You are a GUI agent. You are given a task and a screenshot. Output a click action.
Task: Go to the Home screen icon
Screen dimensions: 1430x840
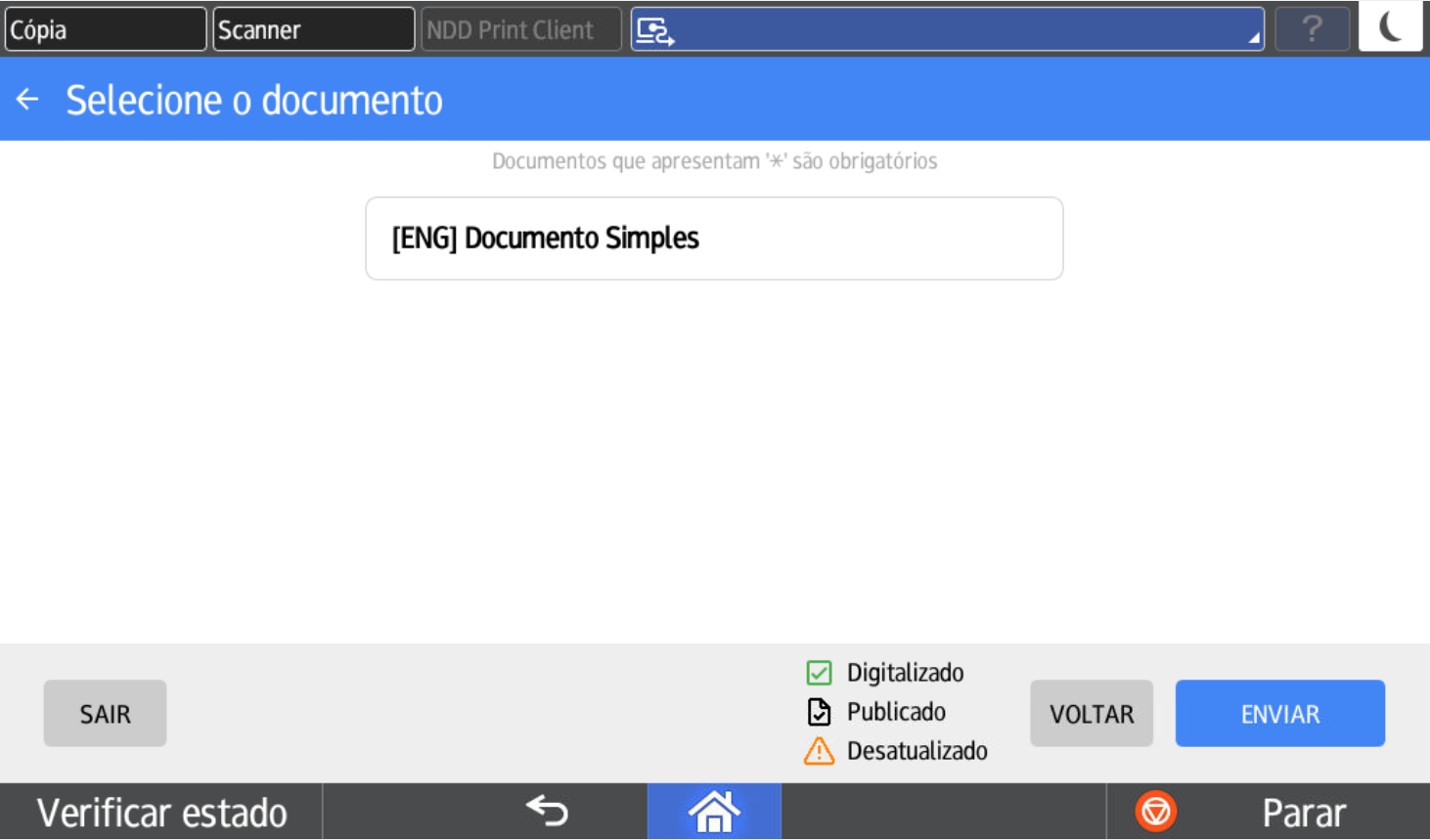(x=714, y=812)
